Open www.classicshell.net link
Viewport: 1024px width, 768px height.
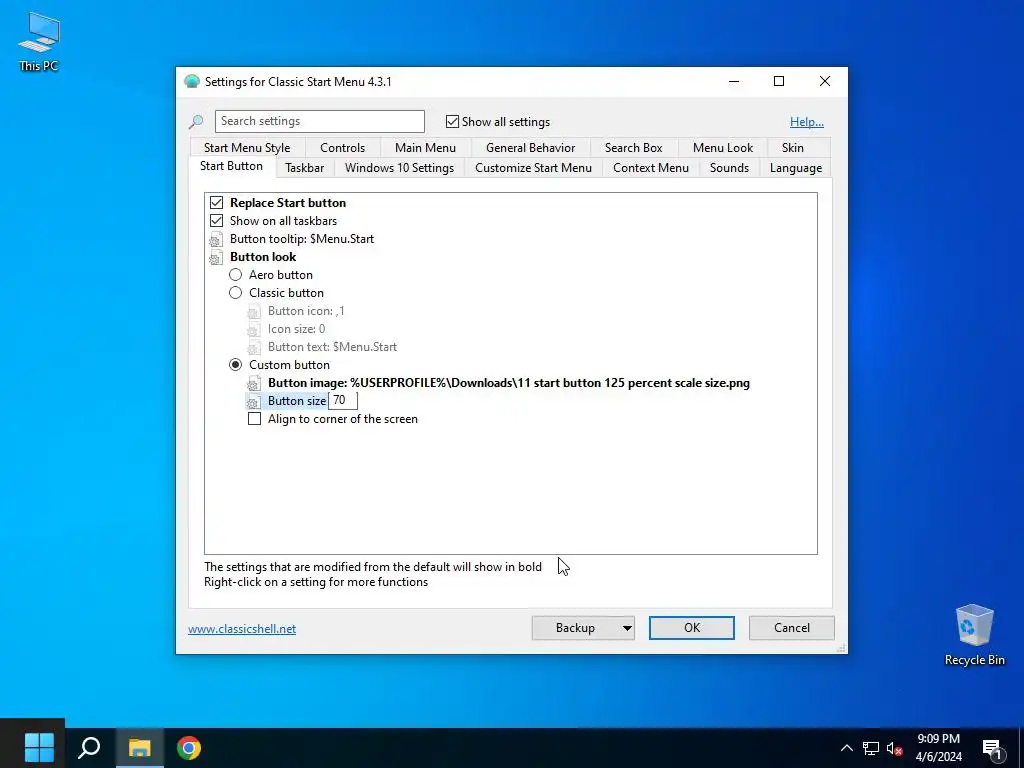(x=242, y=629)
